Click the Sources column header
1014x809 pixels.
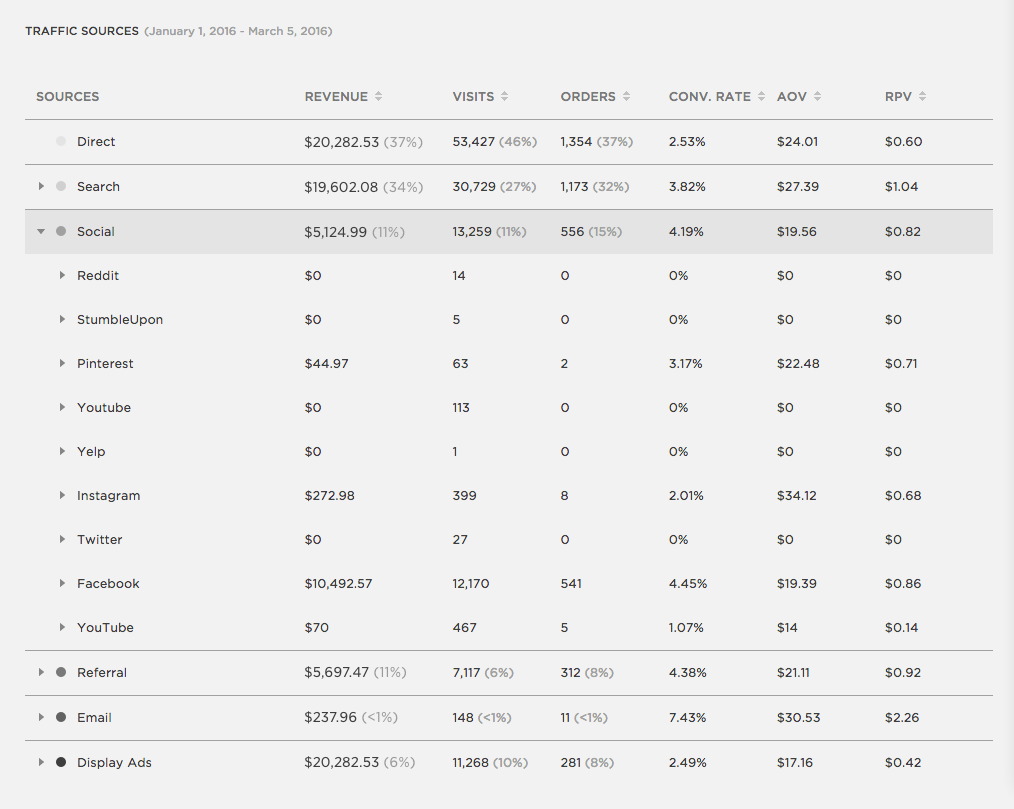(68, 97)
